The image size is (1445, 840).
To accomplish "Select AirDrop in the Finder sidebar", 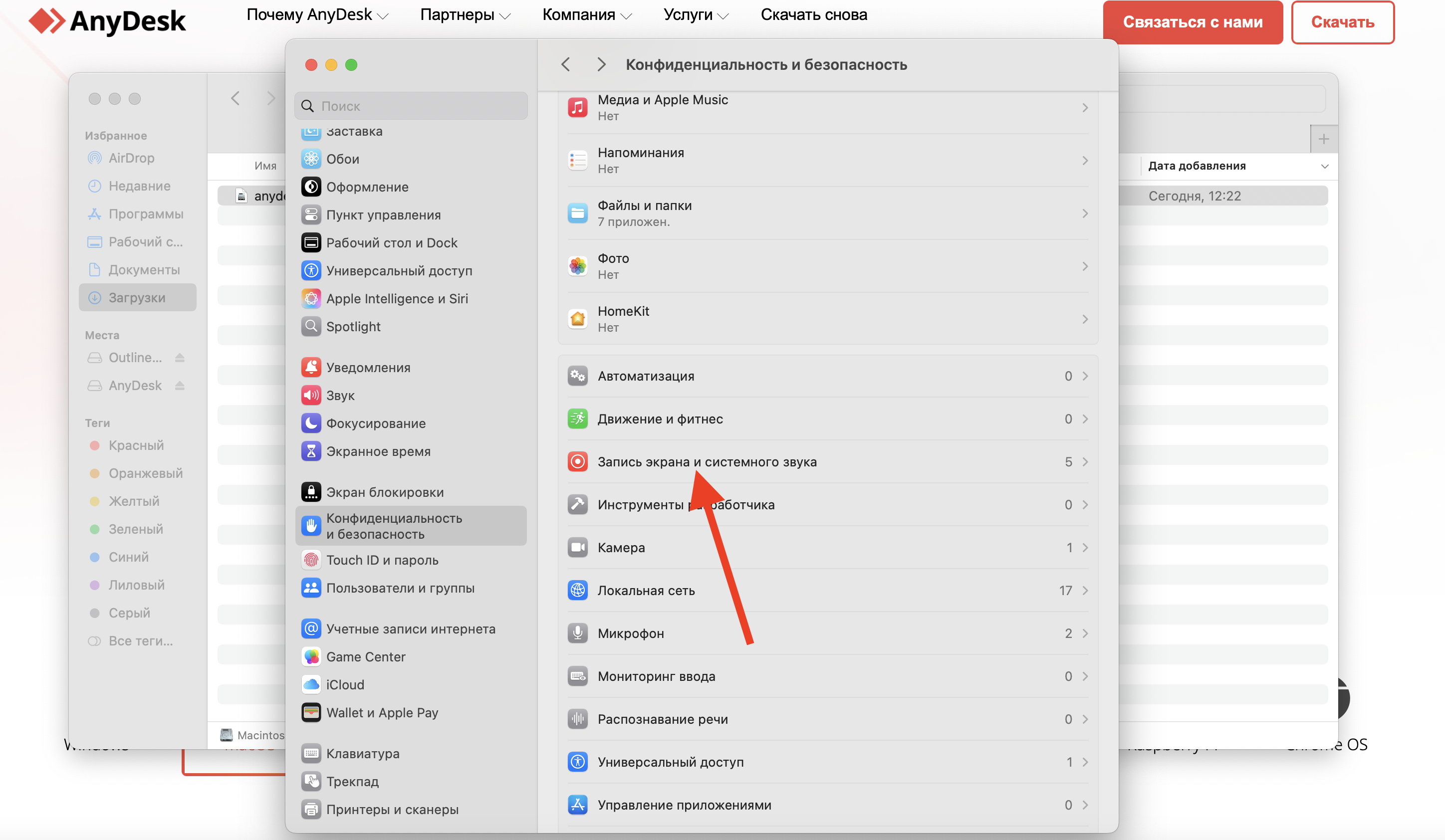I will [x=138, y=158].
